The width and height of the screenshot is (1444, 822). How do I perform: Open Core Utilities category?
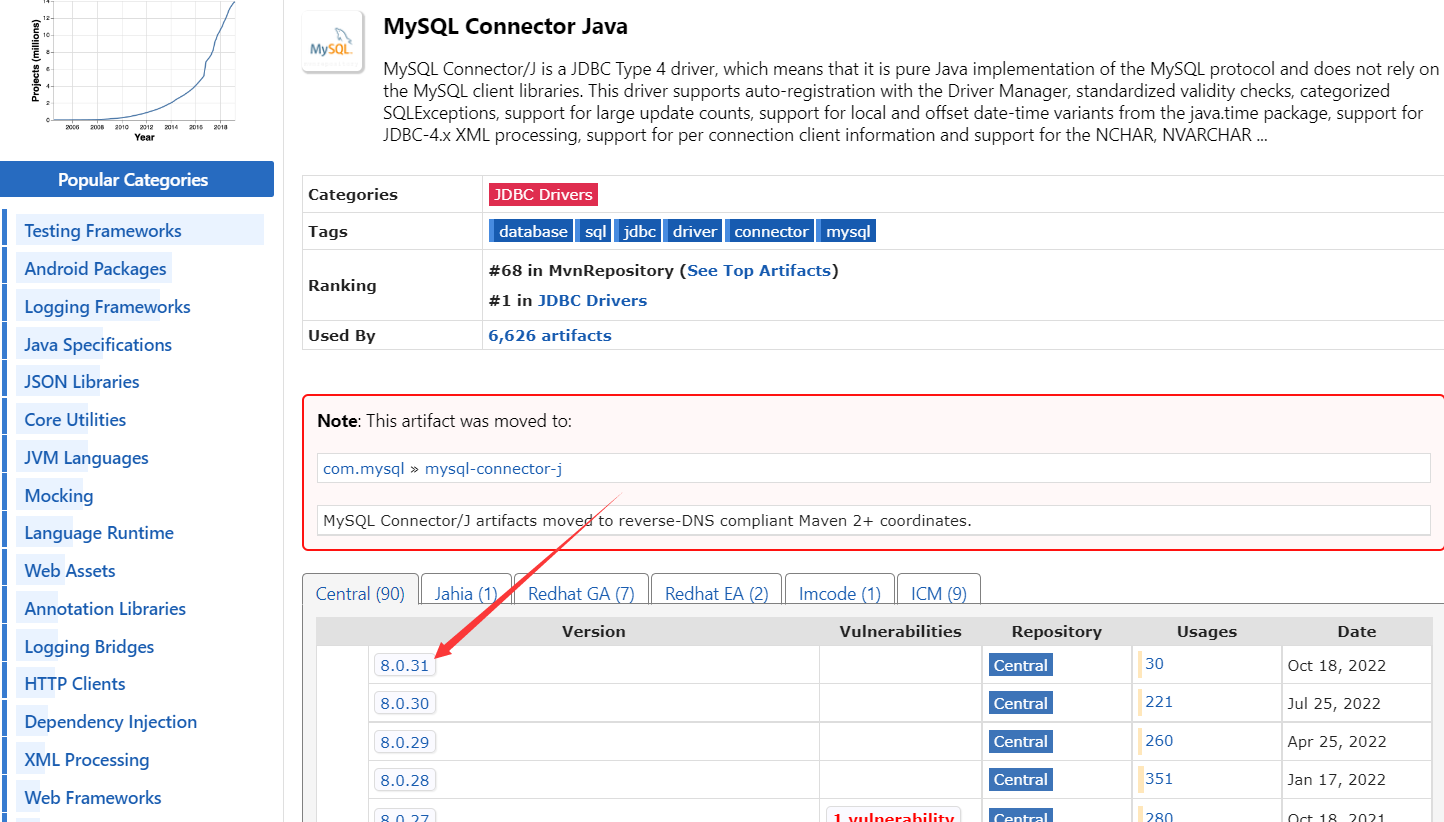75,420
